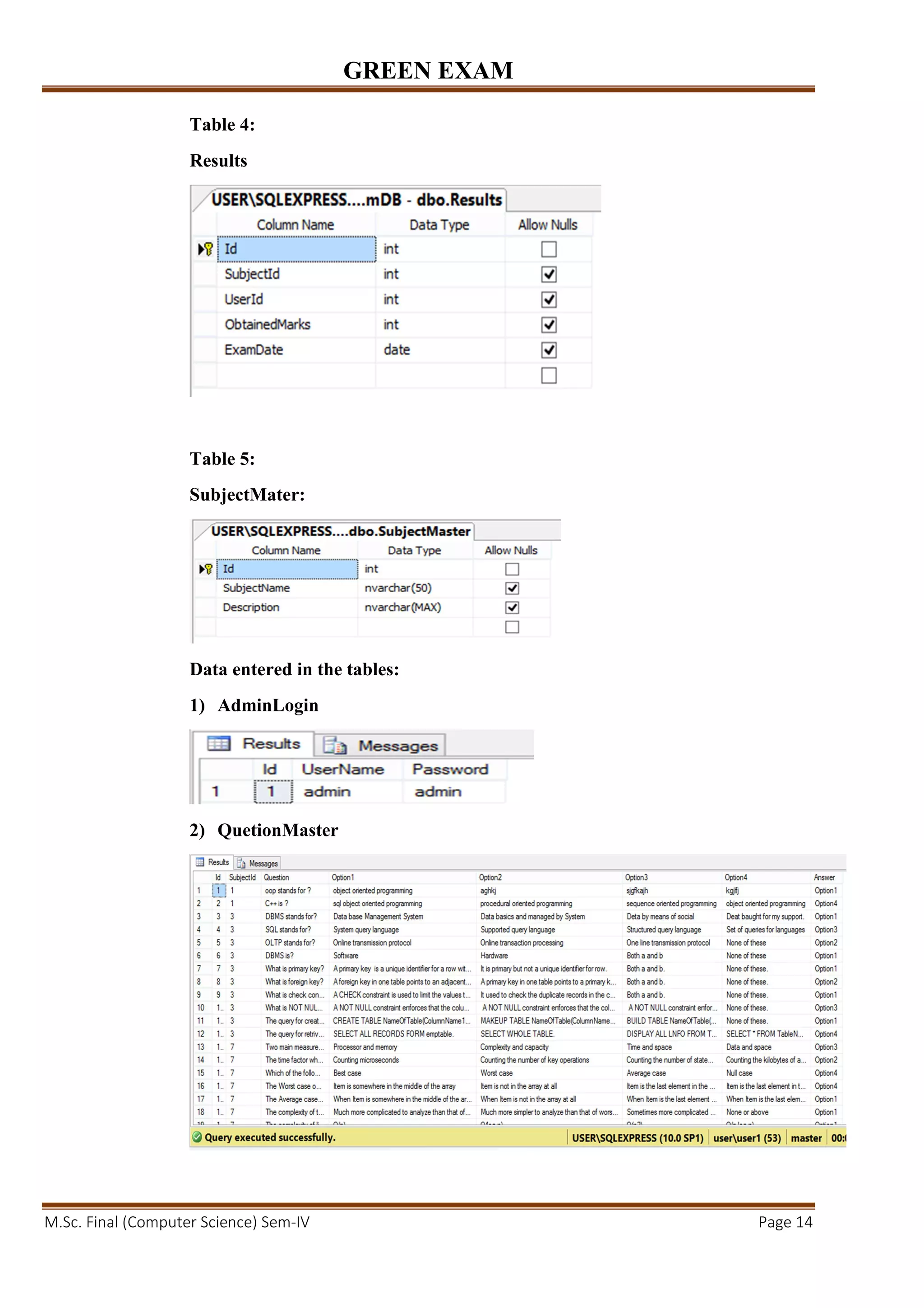
Task: Click 'Query executed successfully.' status message
Action: pos(270,1137)
